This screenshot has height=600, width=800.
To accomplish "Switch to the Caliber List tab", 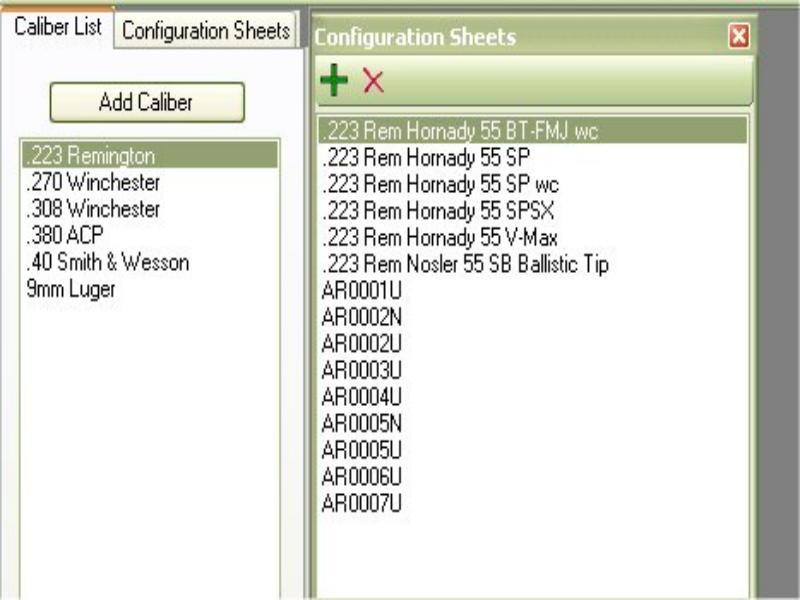I will [x=58, y=27].
